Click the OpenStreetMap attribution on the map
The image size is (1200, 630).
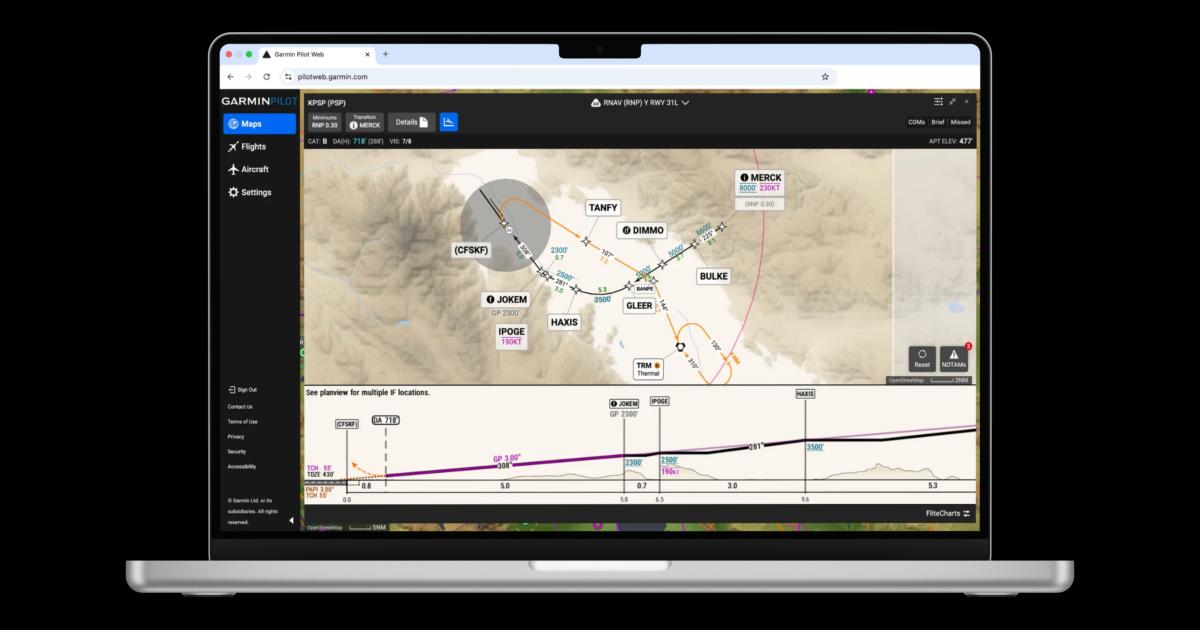tap(905, 380)
